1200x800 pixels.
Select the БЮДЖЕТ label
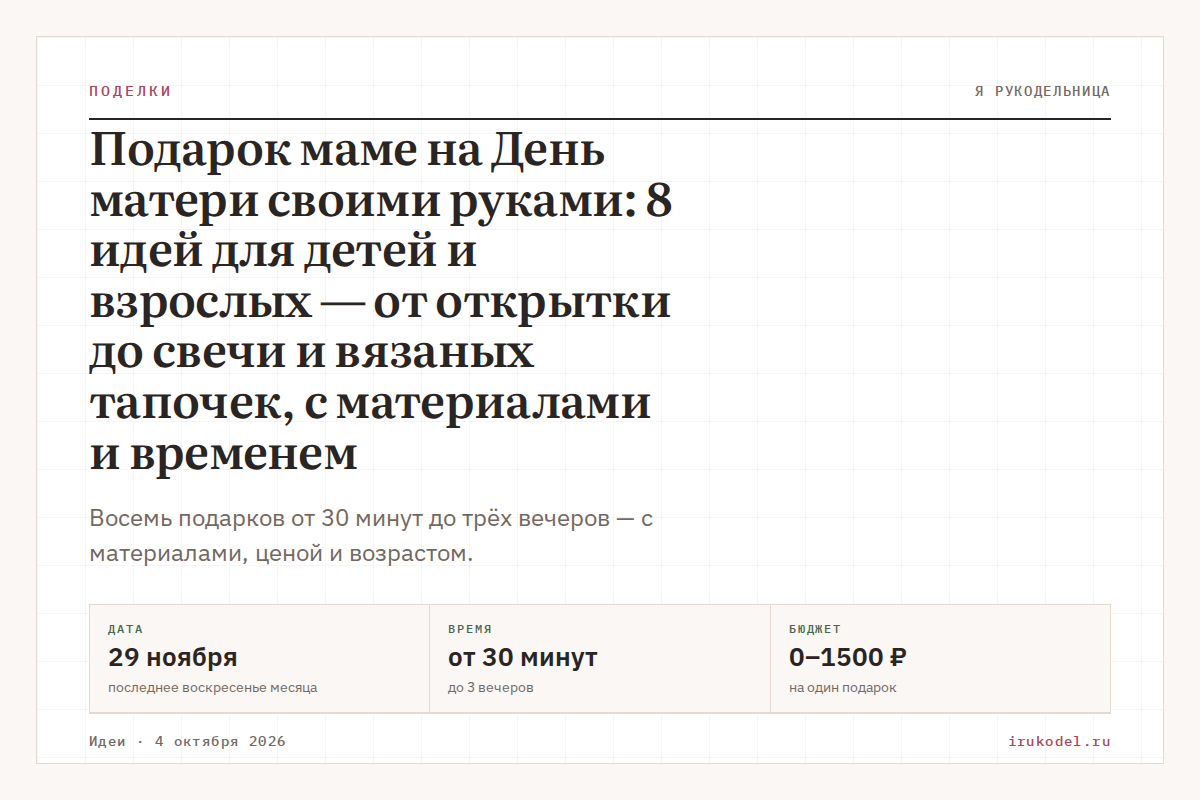[x=815, y=630]
